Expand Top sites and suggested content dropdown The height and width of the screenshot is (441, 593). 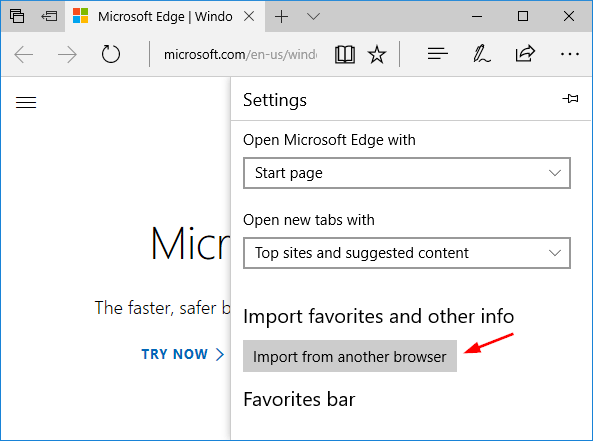407,253
